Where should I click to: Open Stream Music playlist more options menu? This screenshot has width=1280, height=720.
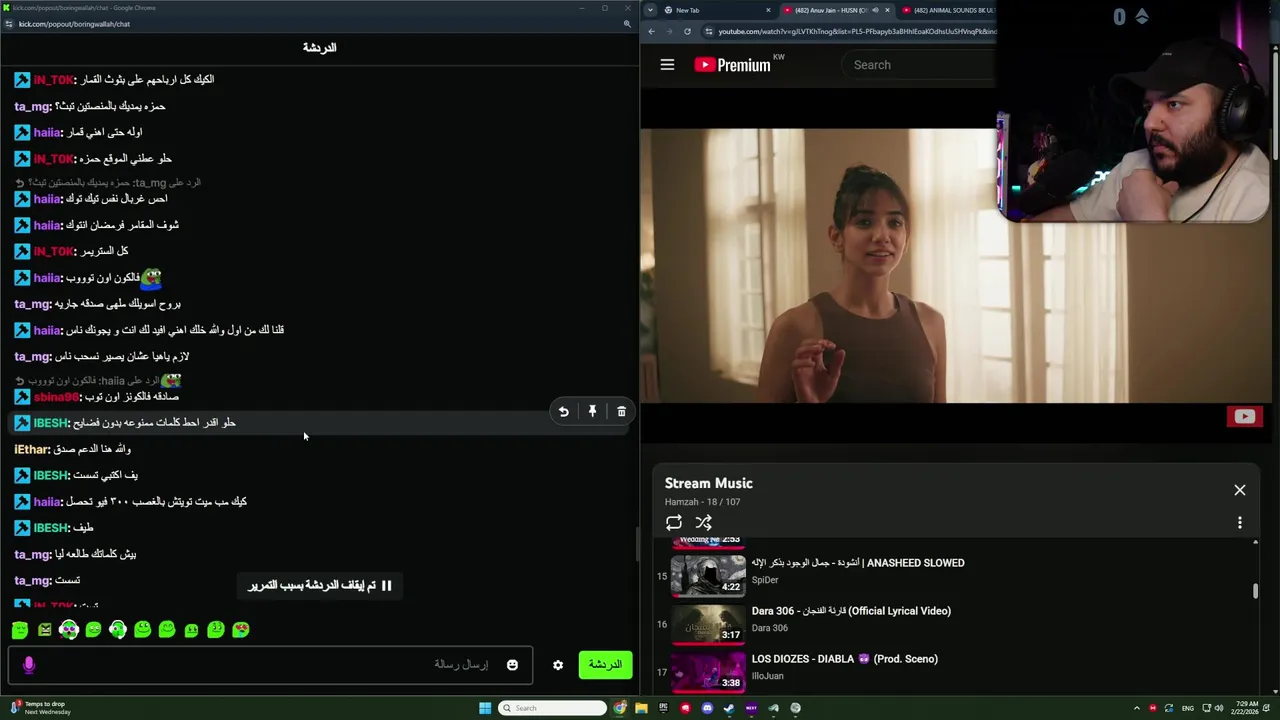1239,523
